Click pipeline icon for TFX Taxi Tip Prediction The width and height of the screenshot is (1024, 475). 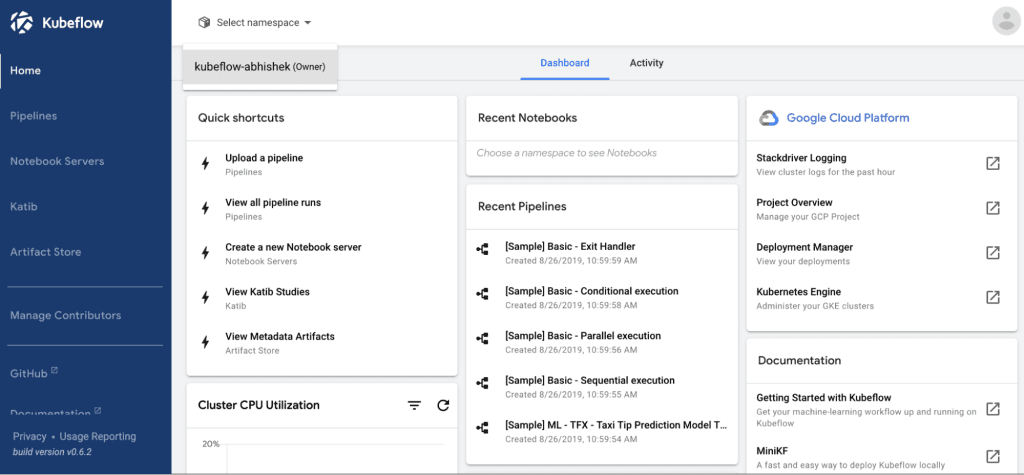point(482,428)
